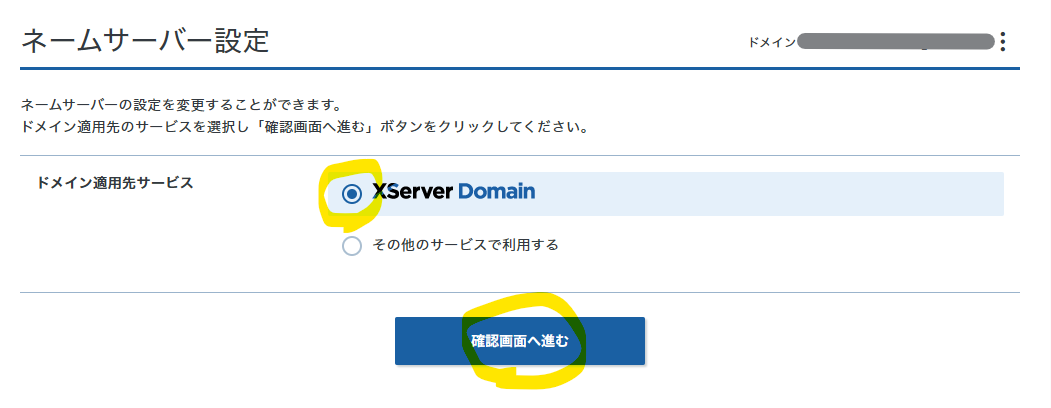
Task: Click the empty area right of その他のサービス option
Action: pyautogui.click(x=780, y=245)
